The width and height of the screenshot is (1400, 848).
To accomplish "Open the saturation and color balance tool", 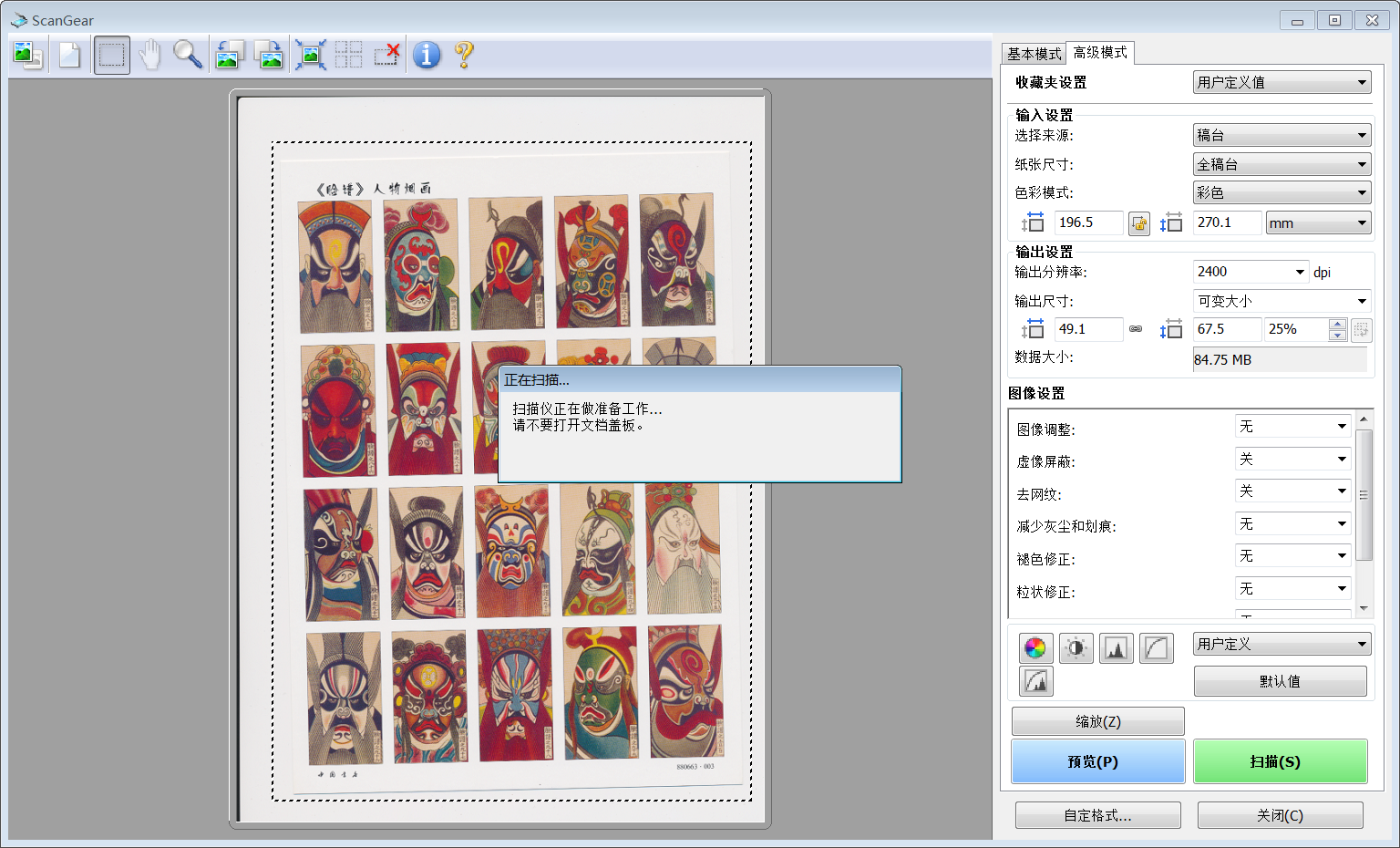I will click(x=1035, y=648).
